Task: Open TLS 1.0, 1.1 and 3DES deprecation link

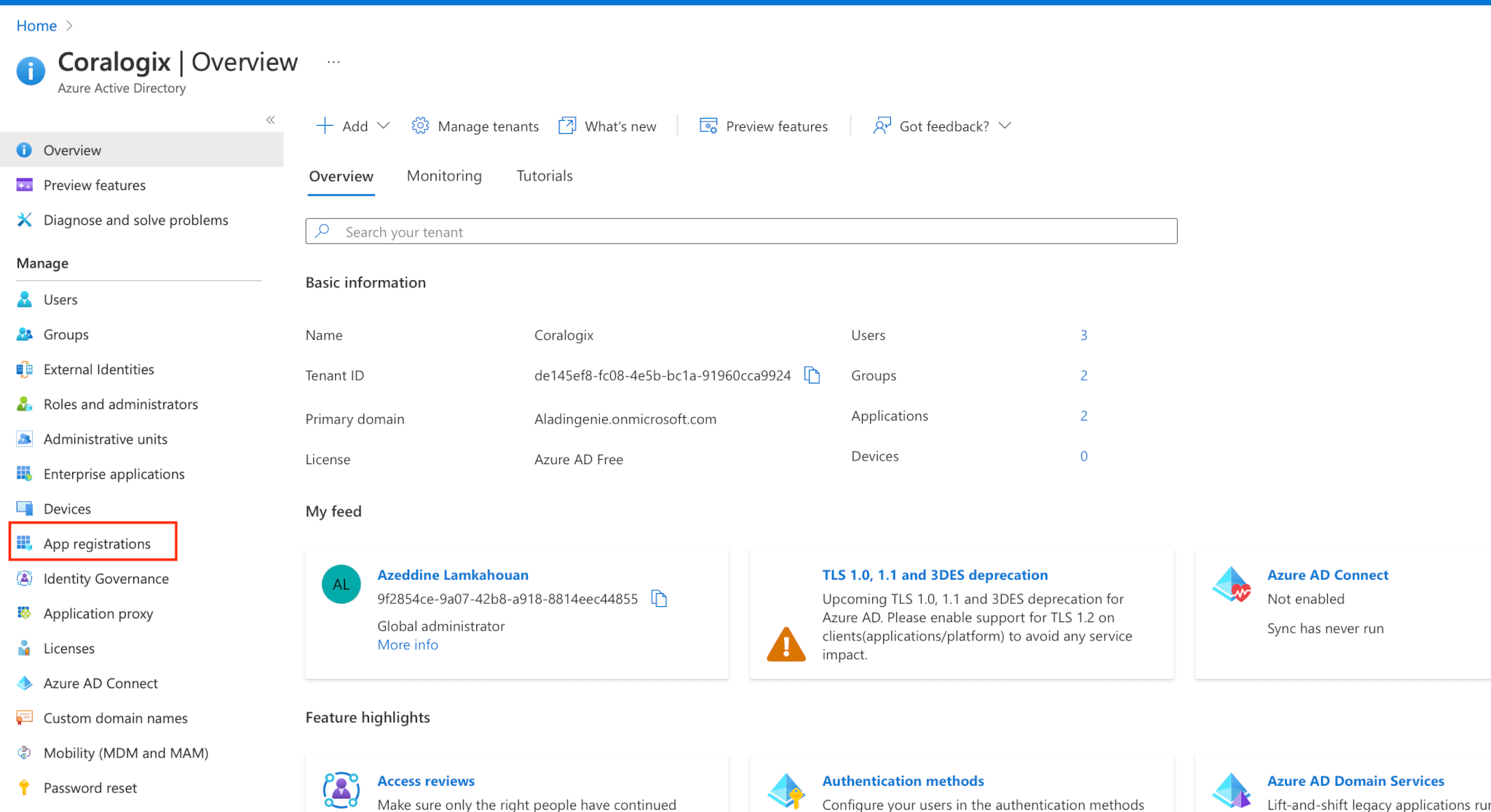Action: (935, 575)
